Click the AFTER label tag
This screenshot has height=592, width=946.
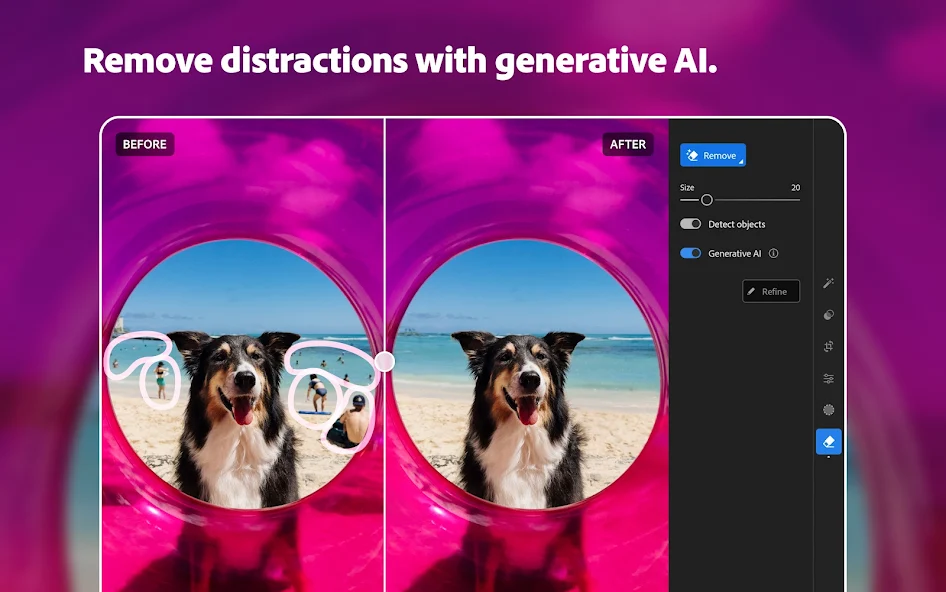628,144
